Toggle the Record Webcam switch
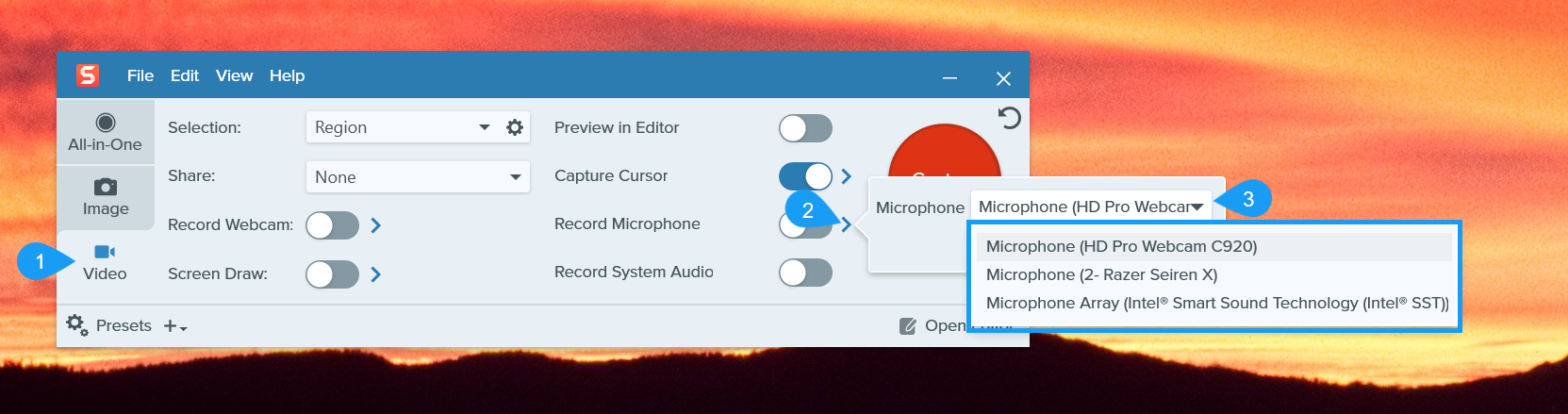Image resolution: width=1568 pixels, height=414 pixels. tap(332, 225)
